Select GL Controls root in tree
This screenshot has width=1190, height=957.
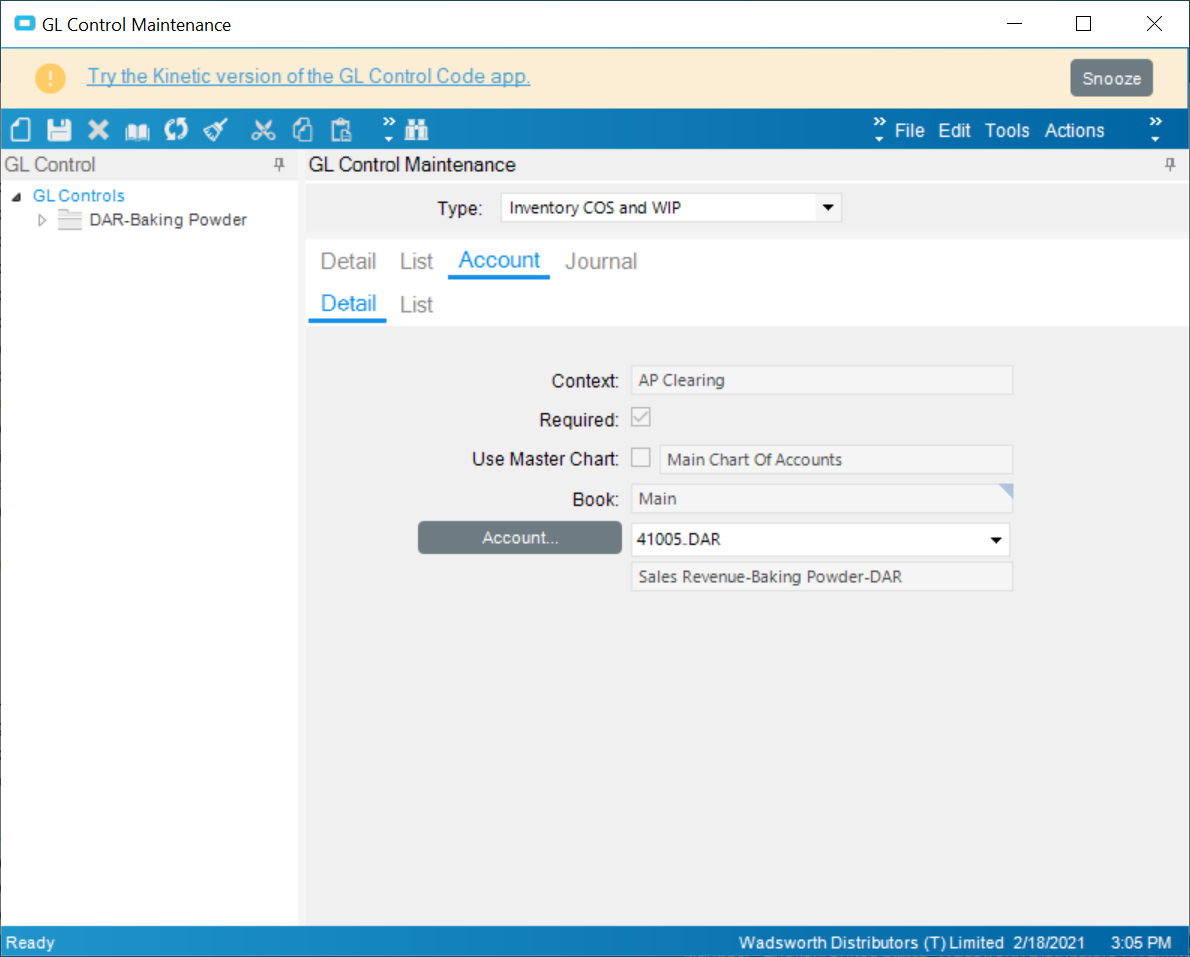tap(78, 196)
